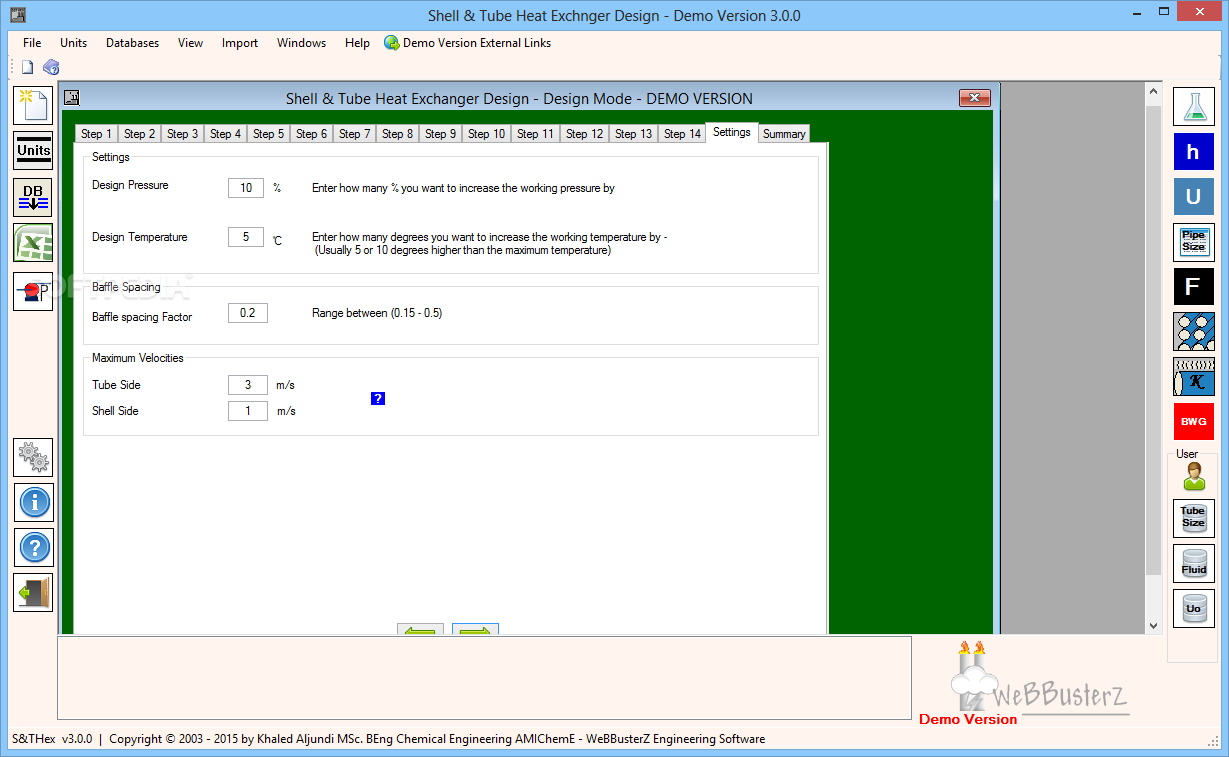The width and height of the screenshot is (1229, 757).
Task: Click the scroll down arrow in right scrollbar
Action: click(x=1153, y=625)
